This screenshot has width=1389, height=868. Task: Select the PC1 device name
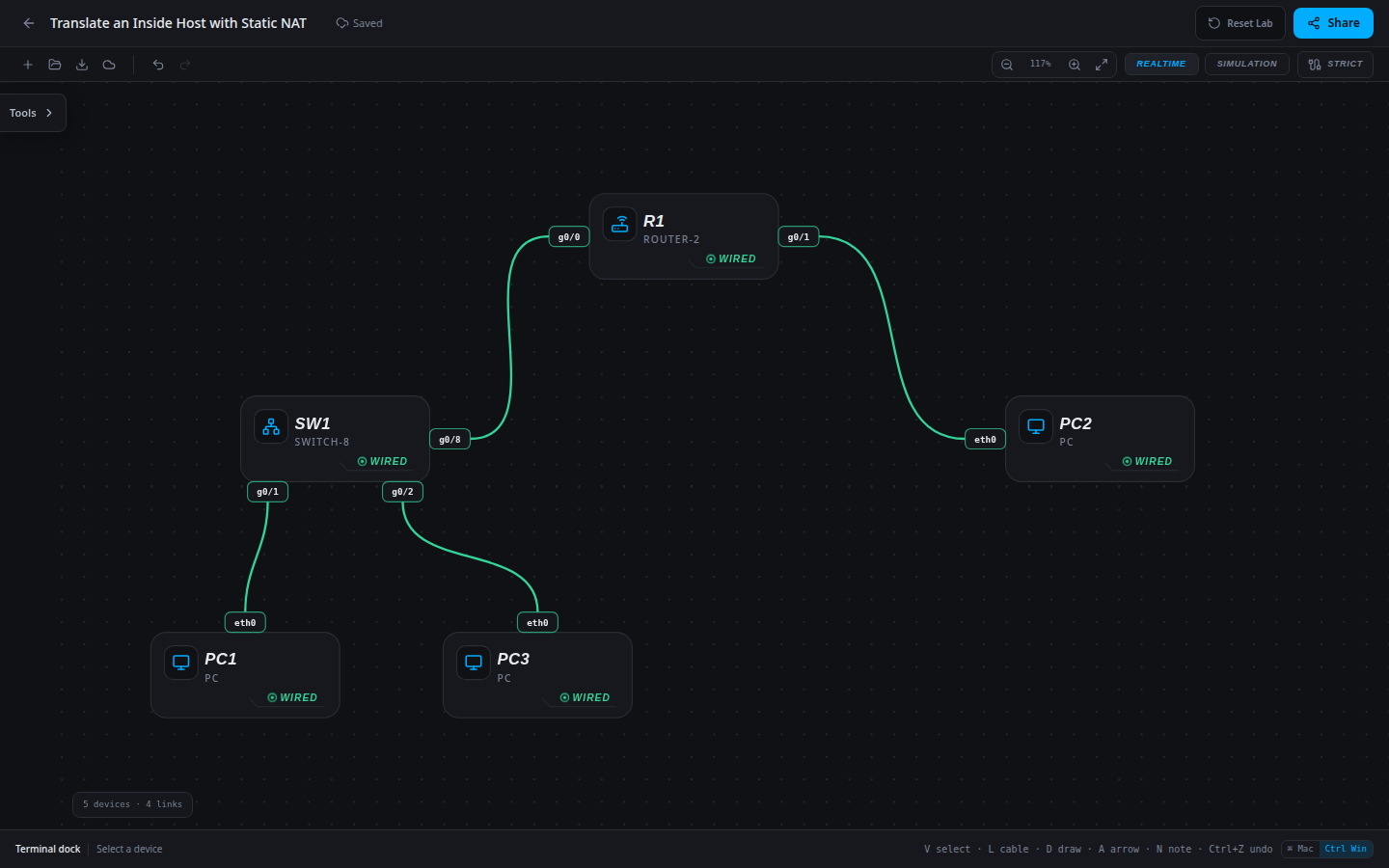coord(221,659)
